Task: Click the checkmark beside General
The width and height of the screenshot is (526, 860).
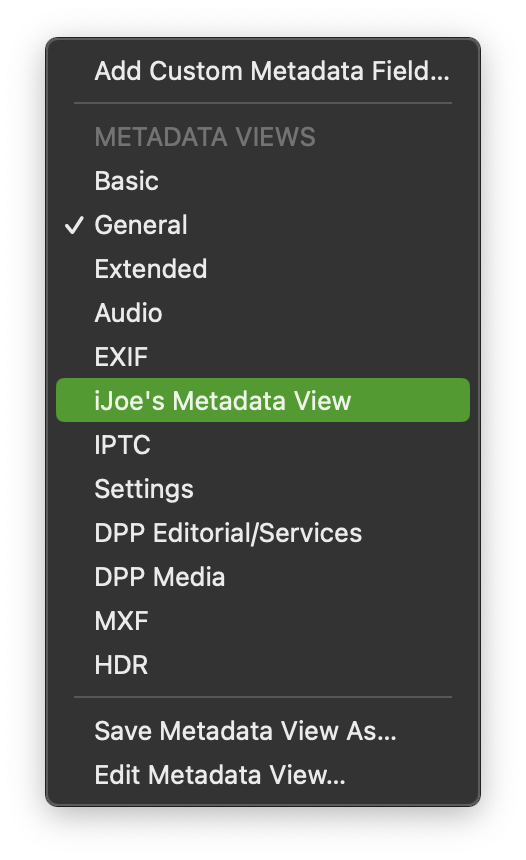Action: (74, 225)
